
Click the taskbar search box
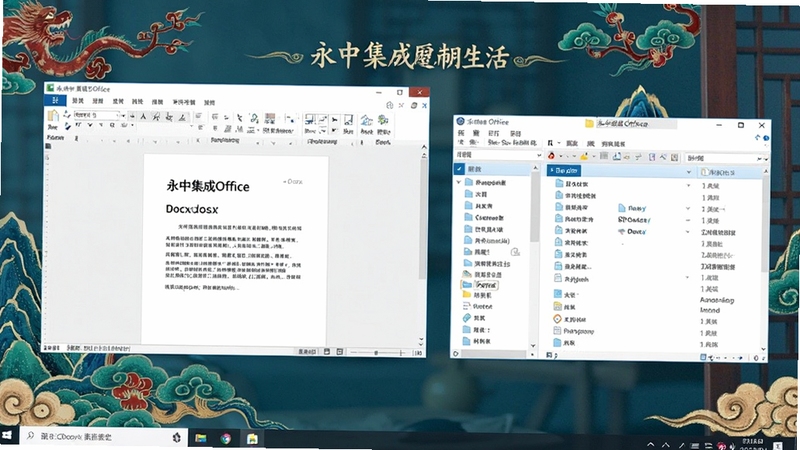(103, 437)
